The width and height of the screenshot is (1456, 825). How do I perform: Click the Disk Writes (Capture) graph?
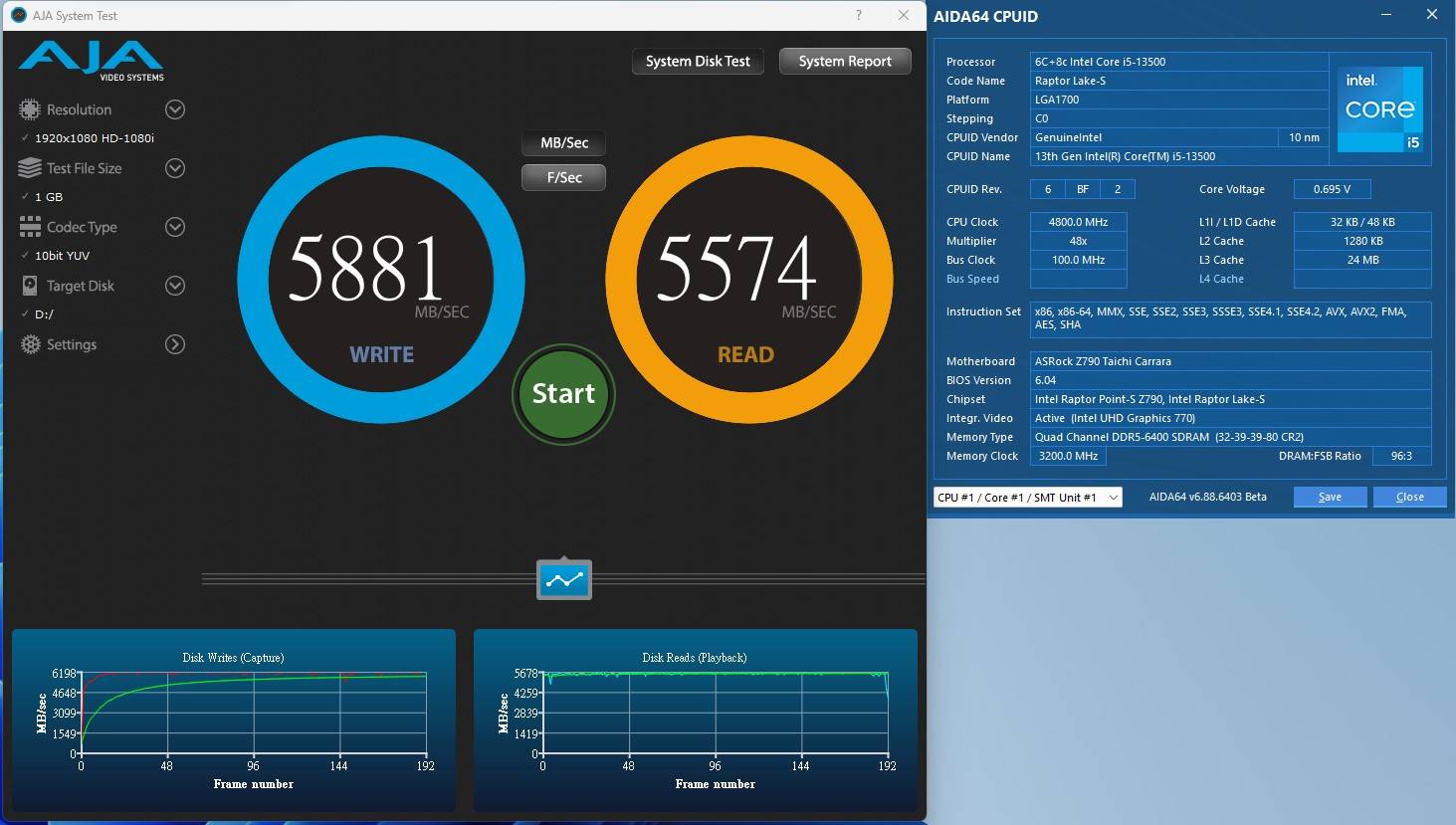tap(234, 720)
